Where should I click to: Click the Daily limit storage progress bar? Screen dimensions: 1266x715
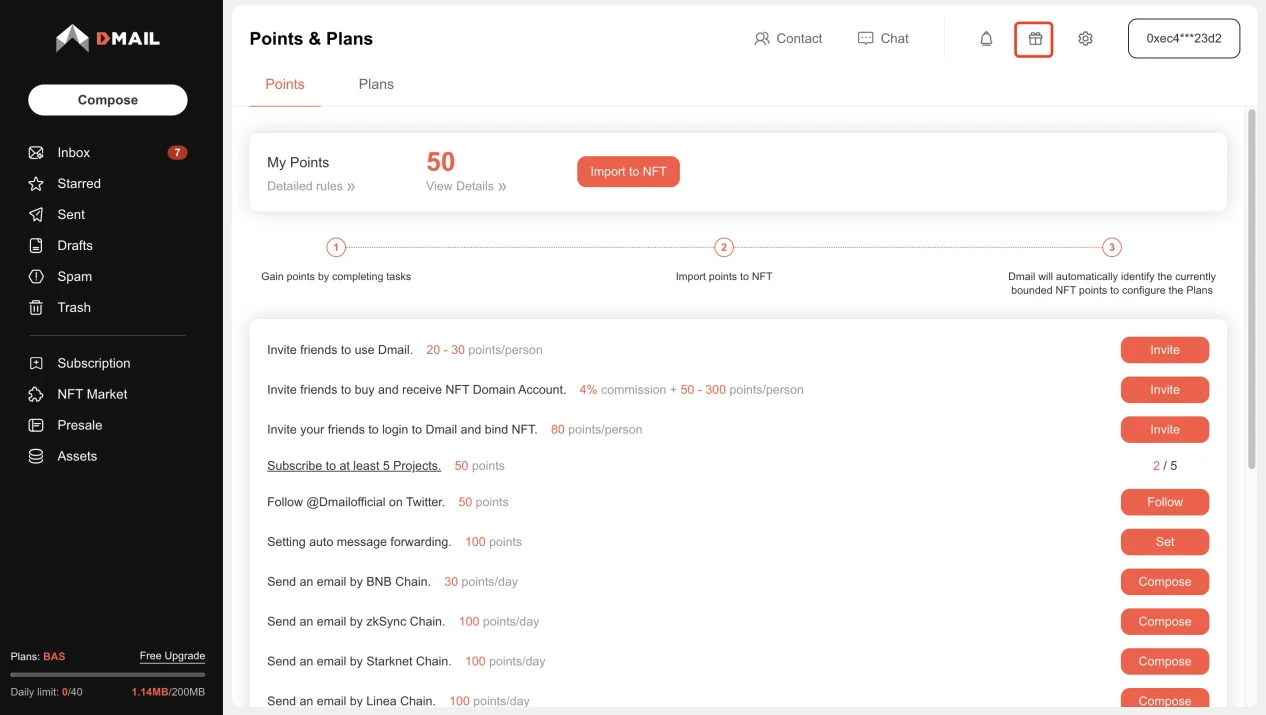107,675
